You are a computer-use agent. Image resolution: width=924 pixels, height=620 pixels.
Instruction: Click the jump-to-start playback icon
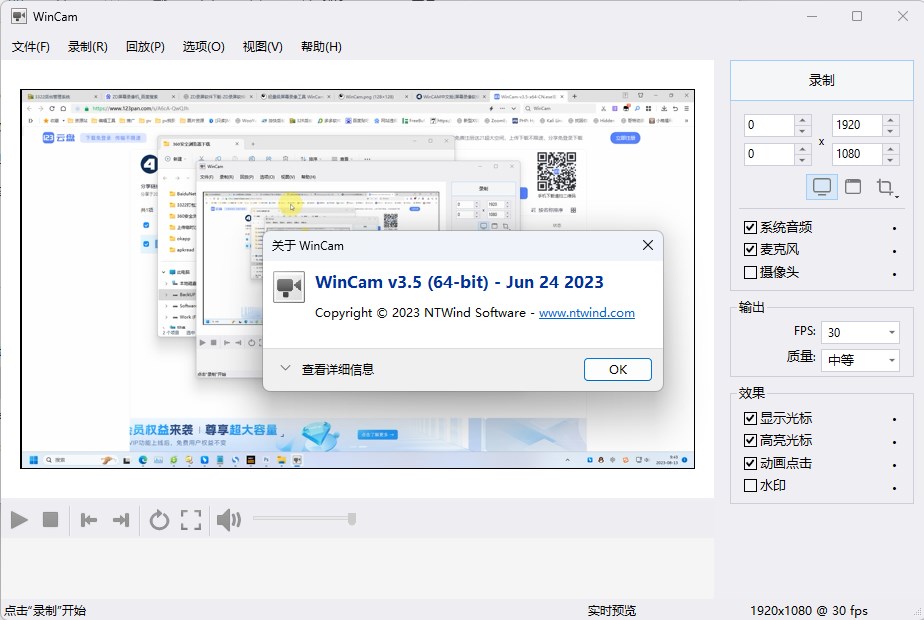[88, 519]
